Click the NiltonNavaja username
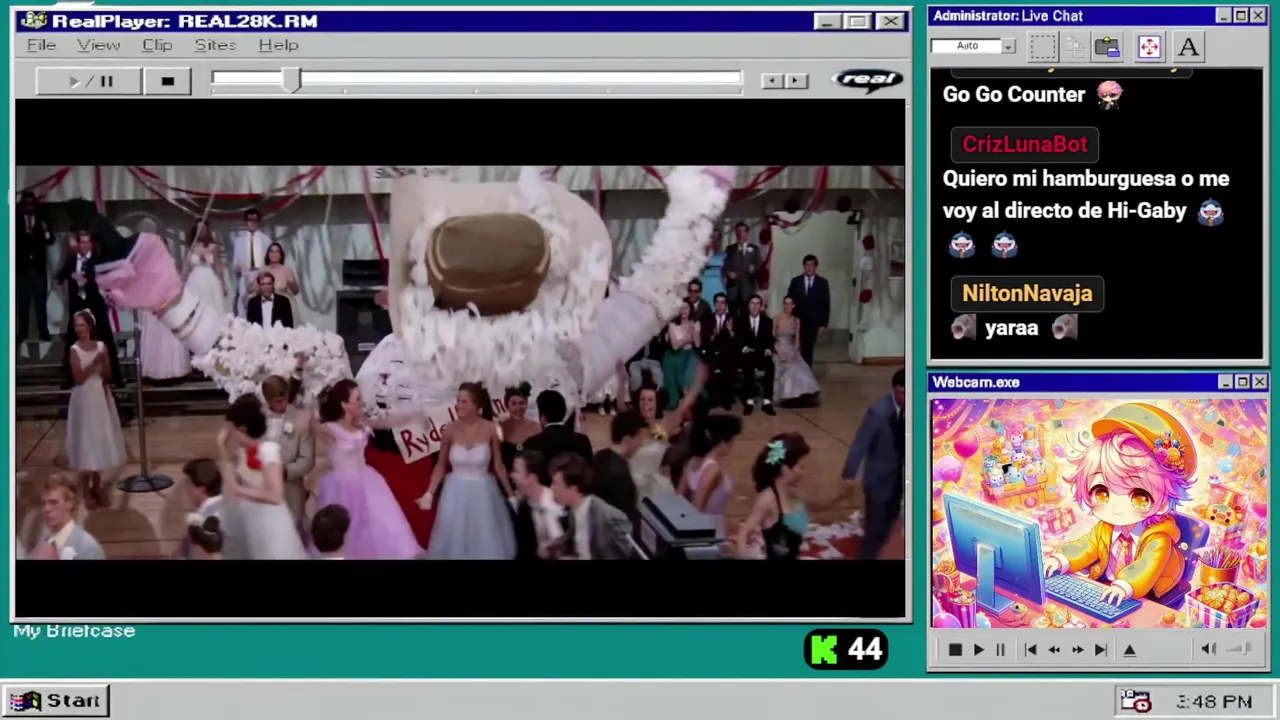The height and width of the screenshot is (720, 1280). (1027, 293)
